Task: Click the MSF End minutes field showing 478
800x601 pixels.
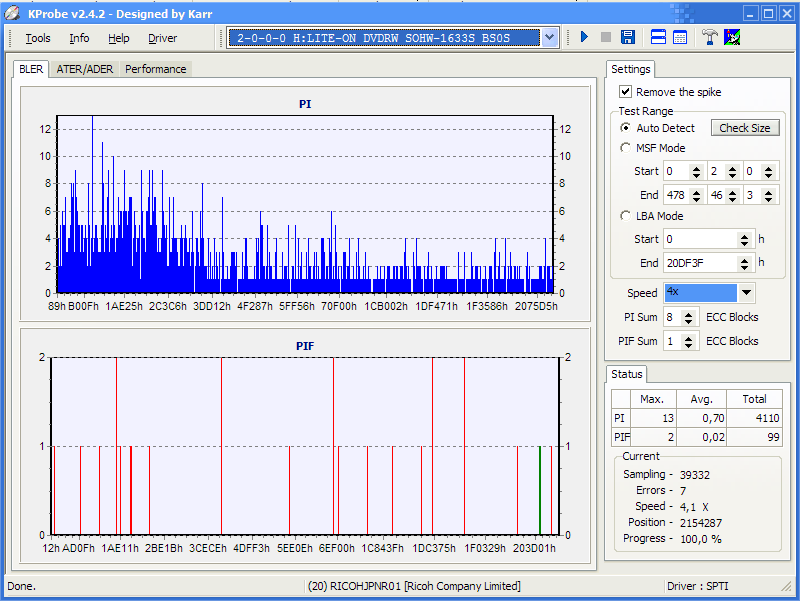Action: click(x=677, y=195)
